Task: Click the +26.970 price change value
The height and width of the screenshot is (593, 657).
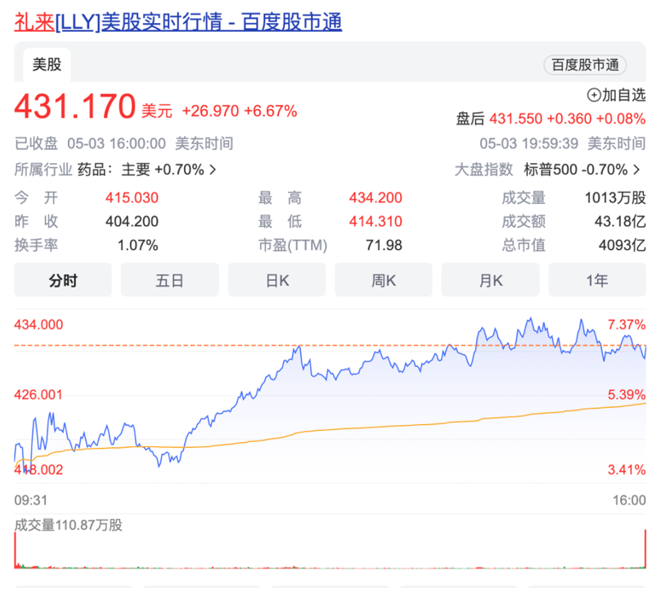Action: click(x=210, y=111)
